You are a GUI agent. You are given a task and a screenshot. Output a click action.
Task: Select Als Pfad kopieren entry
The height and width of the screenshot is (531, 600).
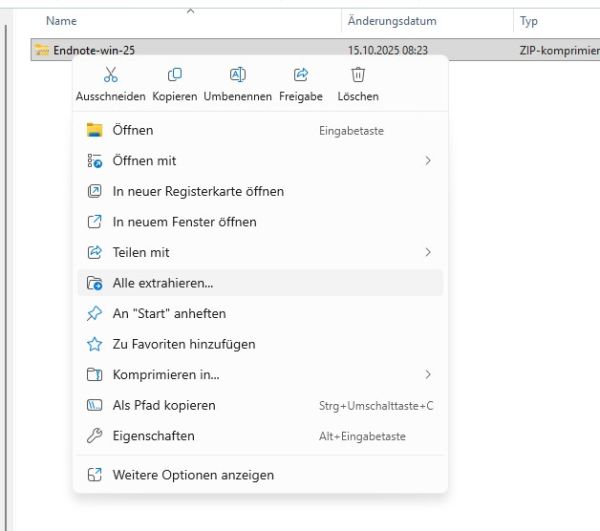pos(164,405)
